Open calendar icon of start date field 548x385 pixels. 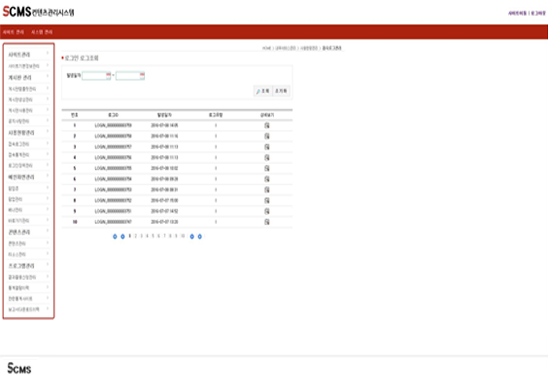(108, 75)
